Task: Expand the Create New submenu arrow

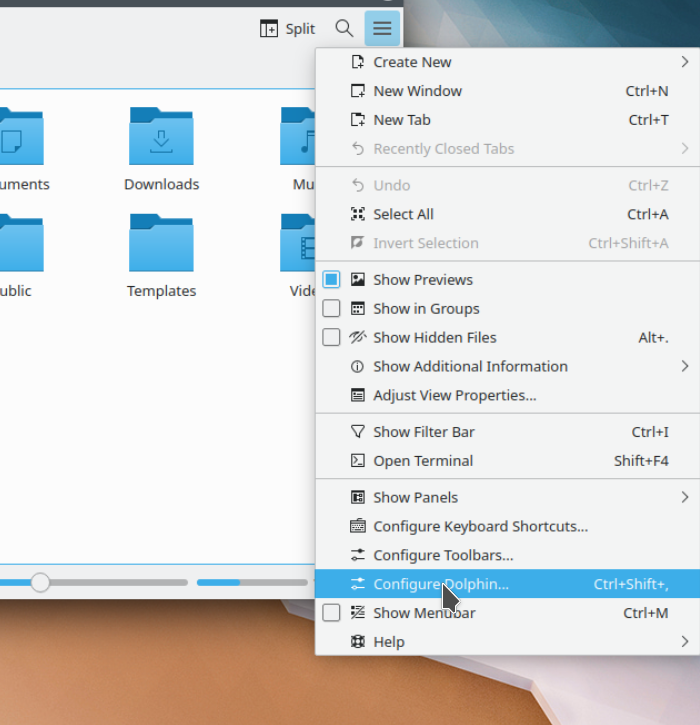Action: pyautogui.click(x=685, y=62)
